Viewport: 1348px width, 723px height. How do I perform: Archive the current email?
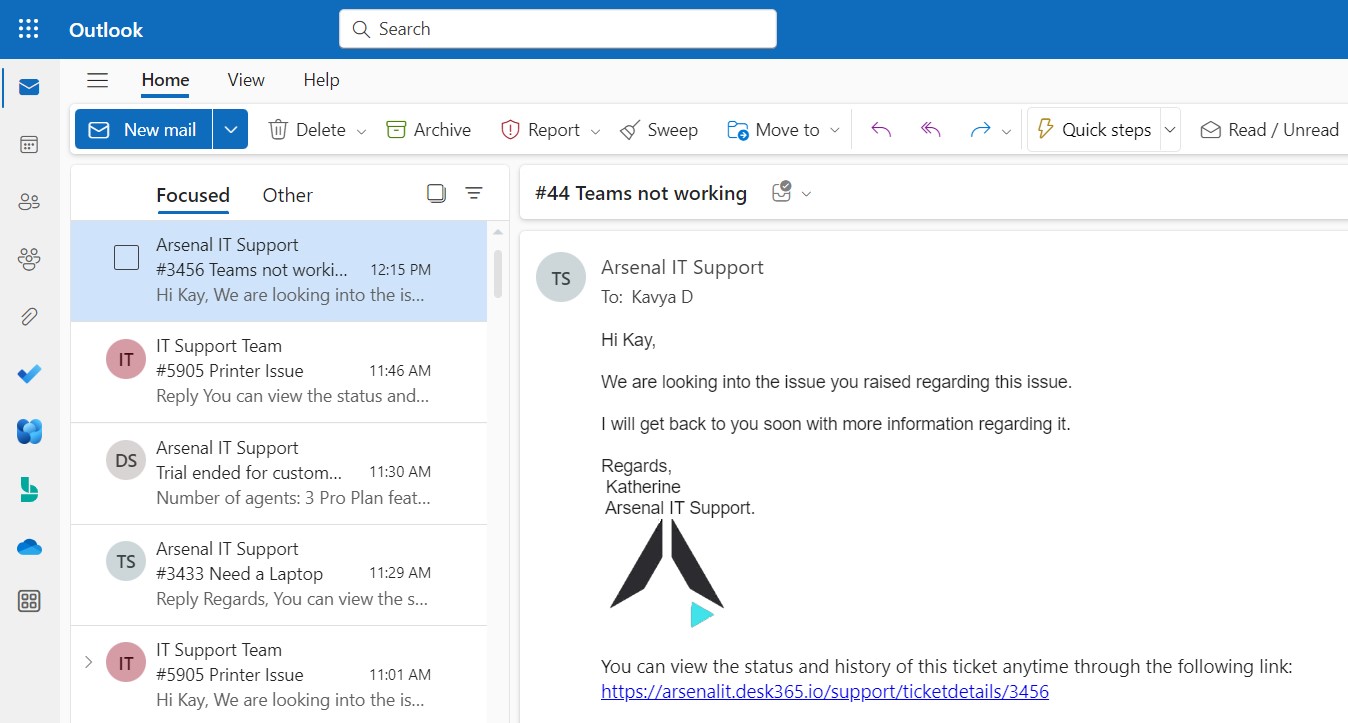(428, 129)
